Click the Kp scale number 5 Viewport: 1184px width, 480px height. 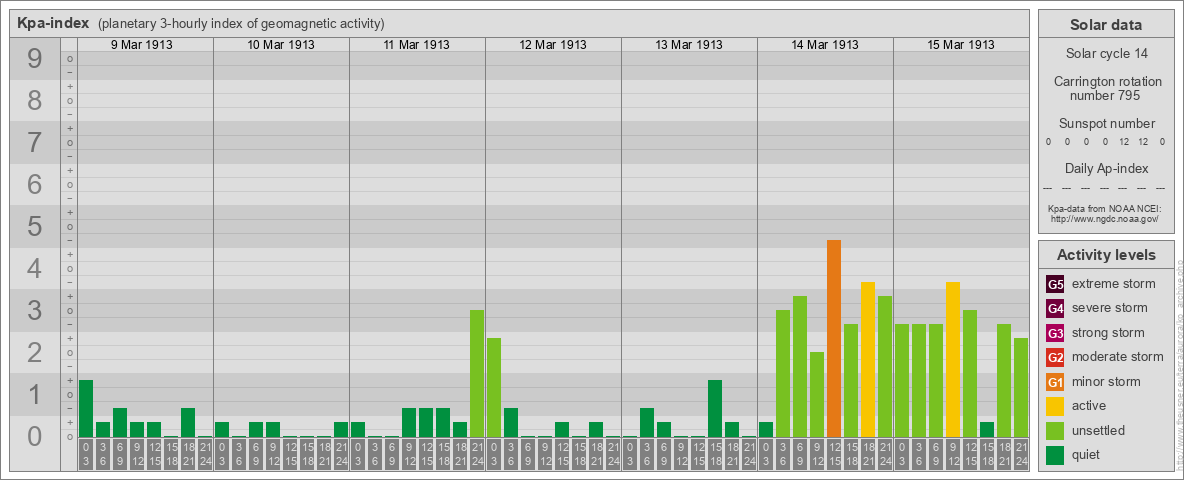(34, 226)
